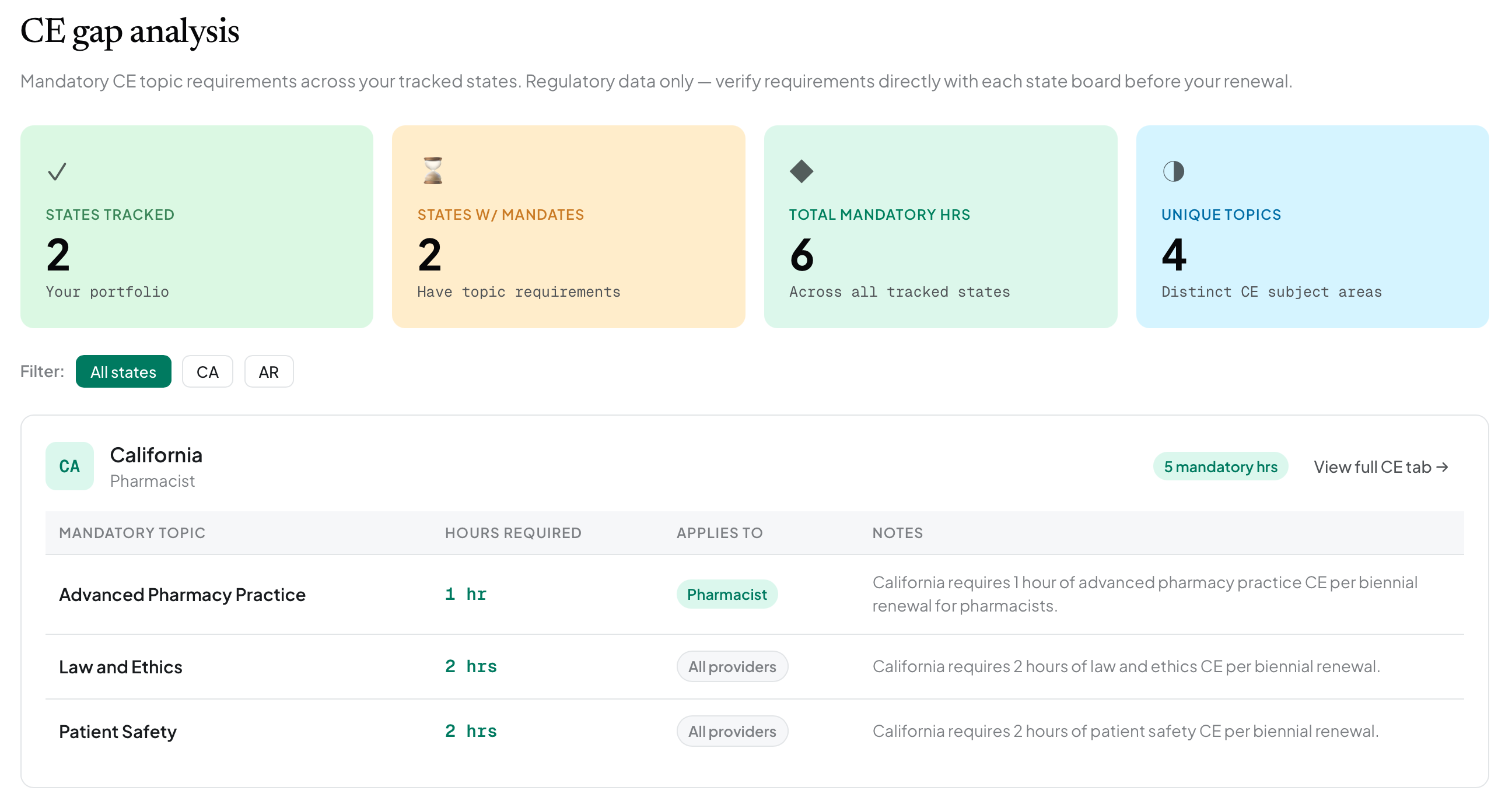The width and height of the screenshot is (1512, 808).
Task: Click the Across all tracked states caption
Action: point(900,291)
